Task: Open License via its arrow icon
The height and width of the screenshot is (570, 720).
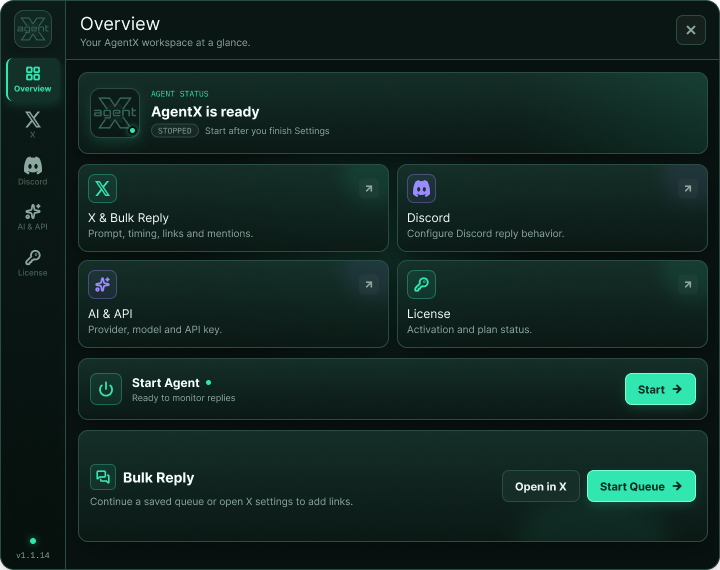Action: click(x=687, y=284)
